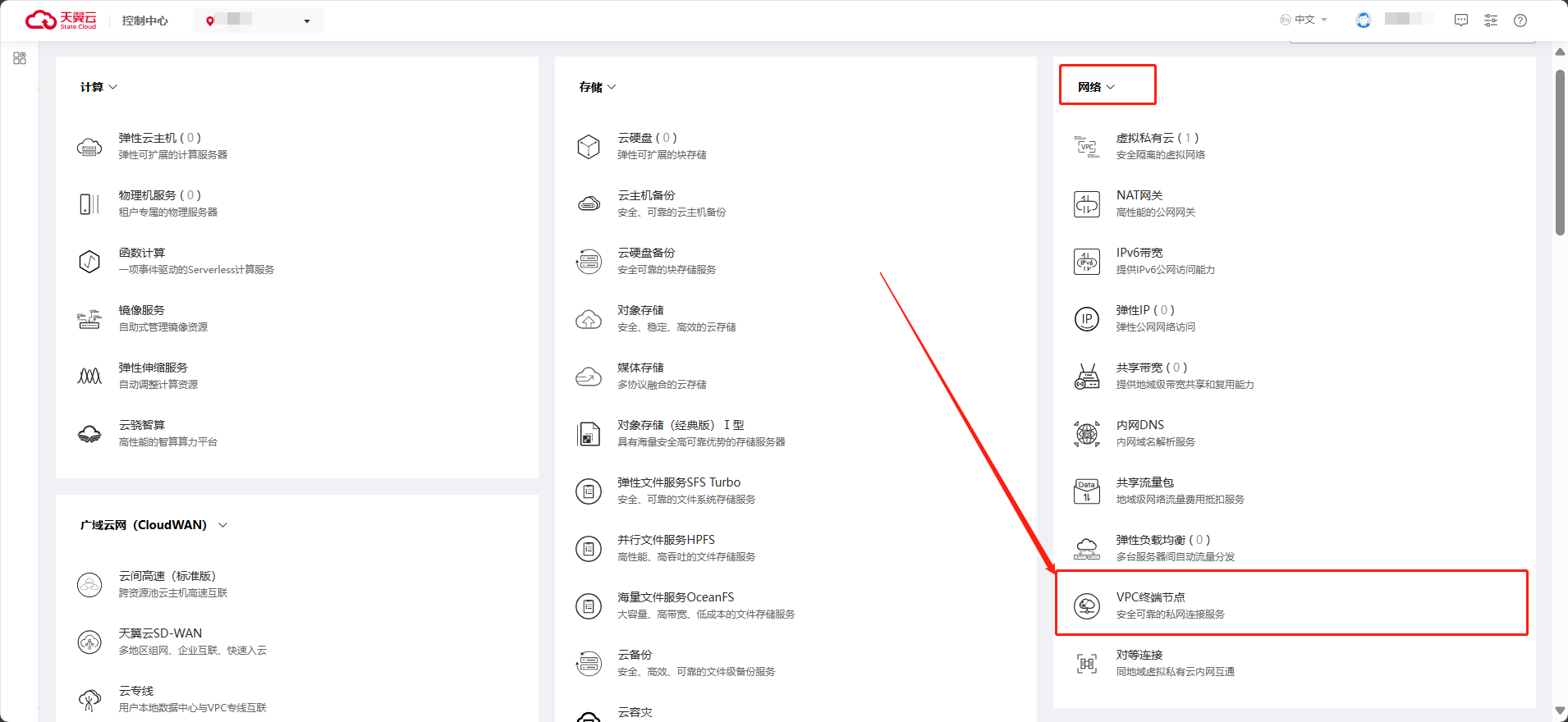Screen dimensions: 1568x722
Task: Click the 云主机备份 icon
Action: tap(589, 204)
